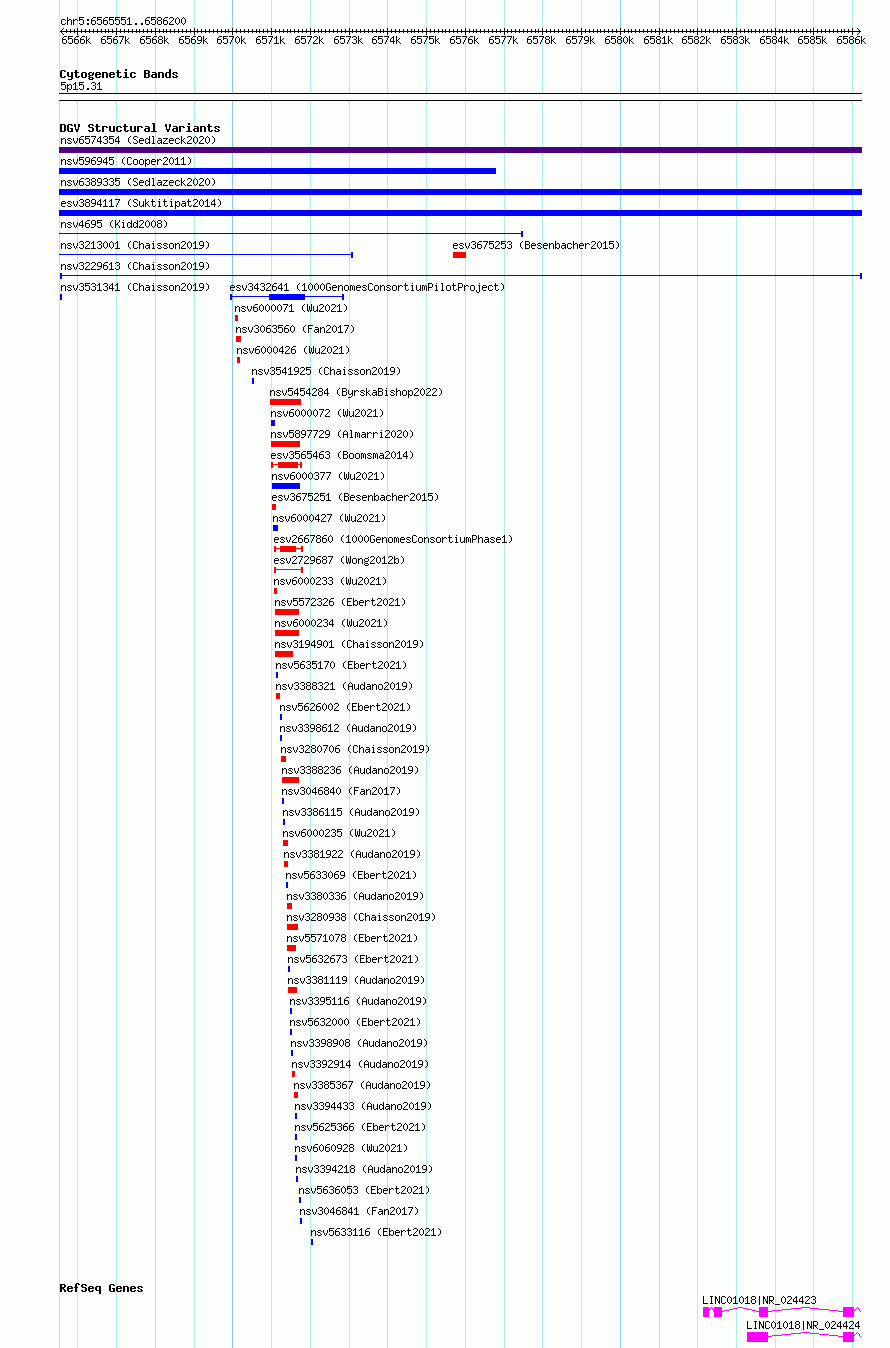The image size is (890, 1348).
Task: Open LINC01018|NR_024423 gene label
Action: 760,1301
